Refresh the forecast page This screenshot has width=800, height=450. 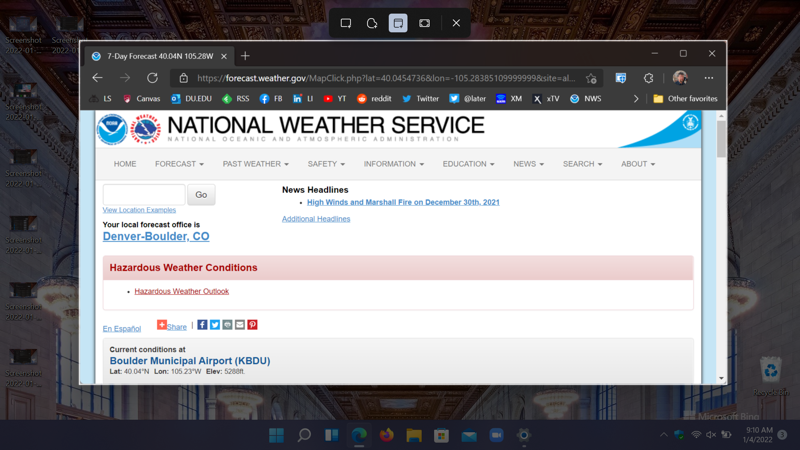tap(152, 78)
